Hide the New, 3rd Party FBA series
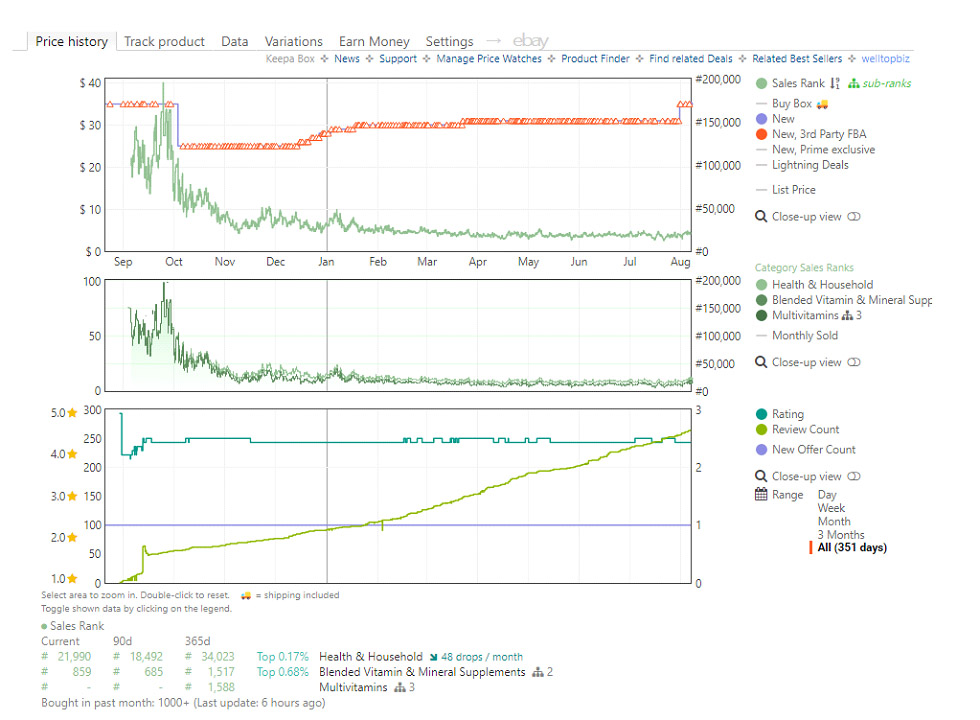 [x=818, y=134]
